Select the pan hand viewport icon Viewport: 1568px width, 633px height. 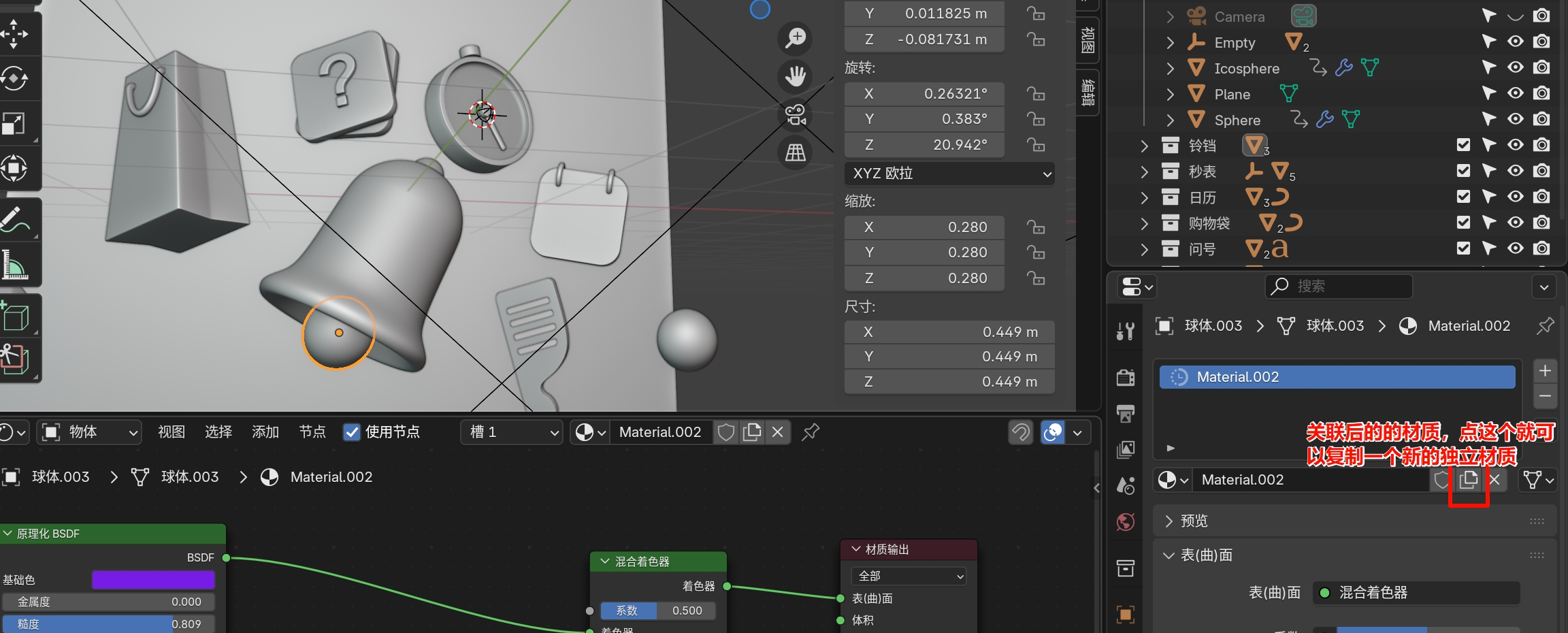795,76
